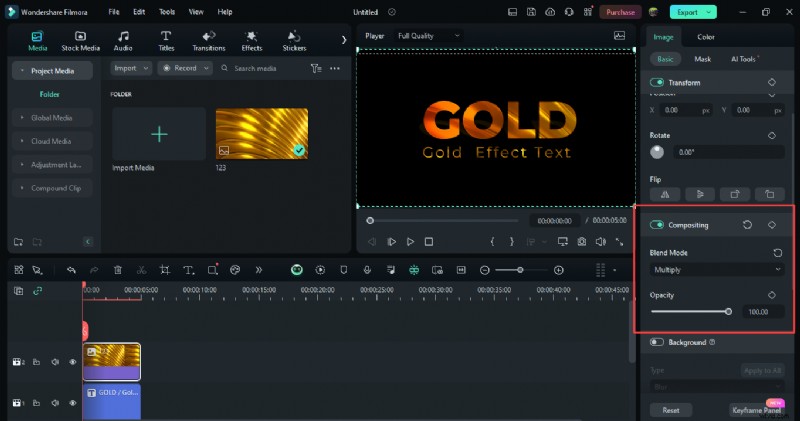
Task: Delete the selected clip
Action: [118, 270]
